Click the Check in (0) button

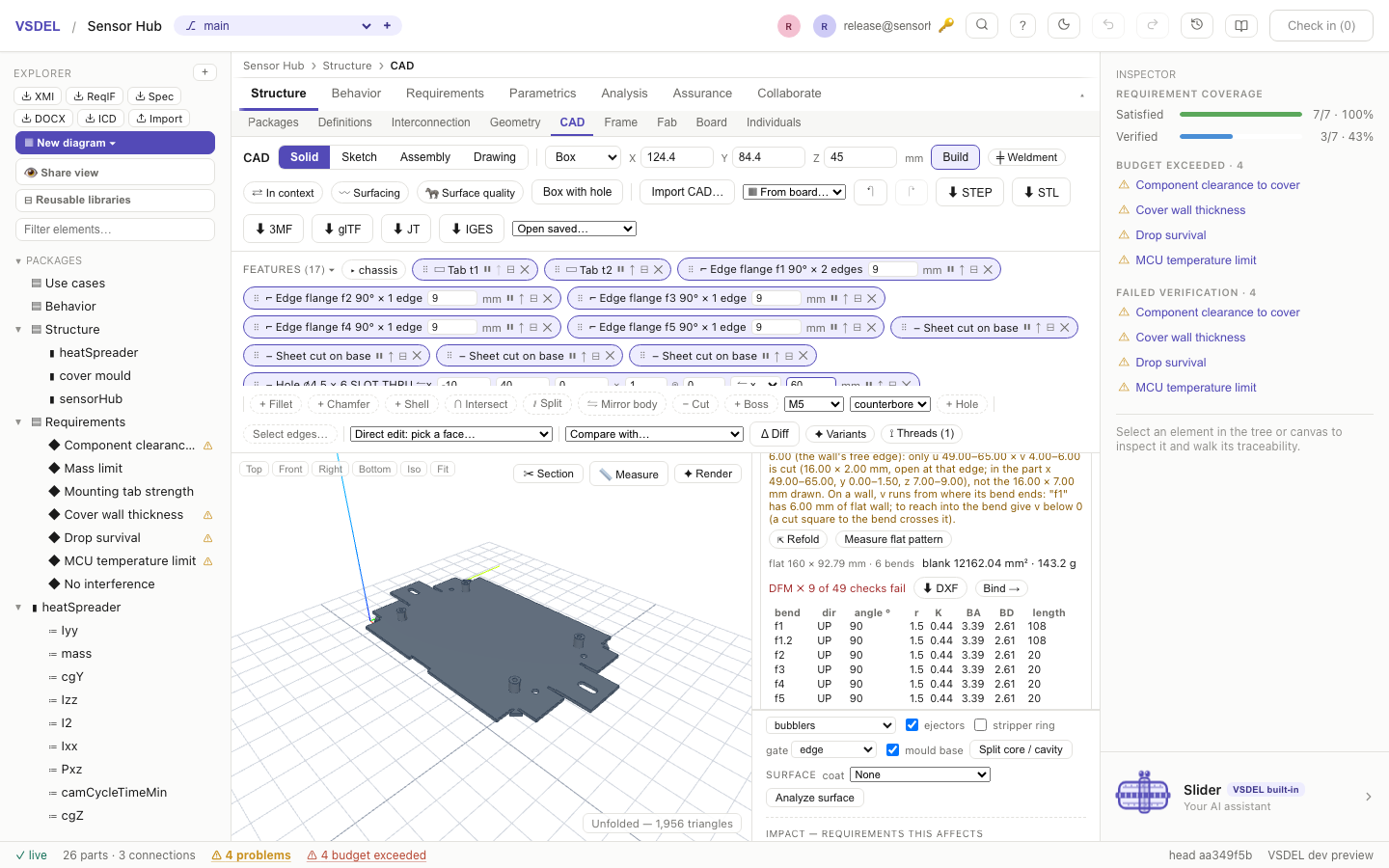tap(1321, 26)
